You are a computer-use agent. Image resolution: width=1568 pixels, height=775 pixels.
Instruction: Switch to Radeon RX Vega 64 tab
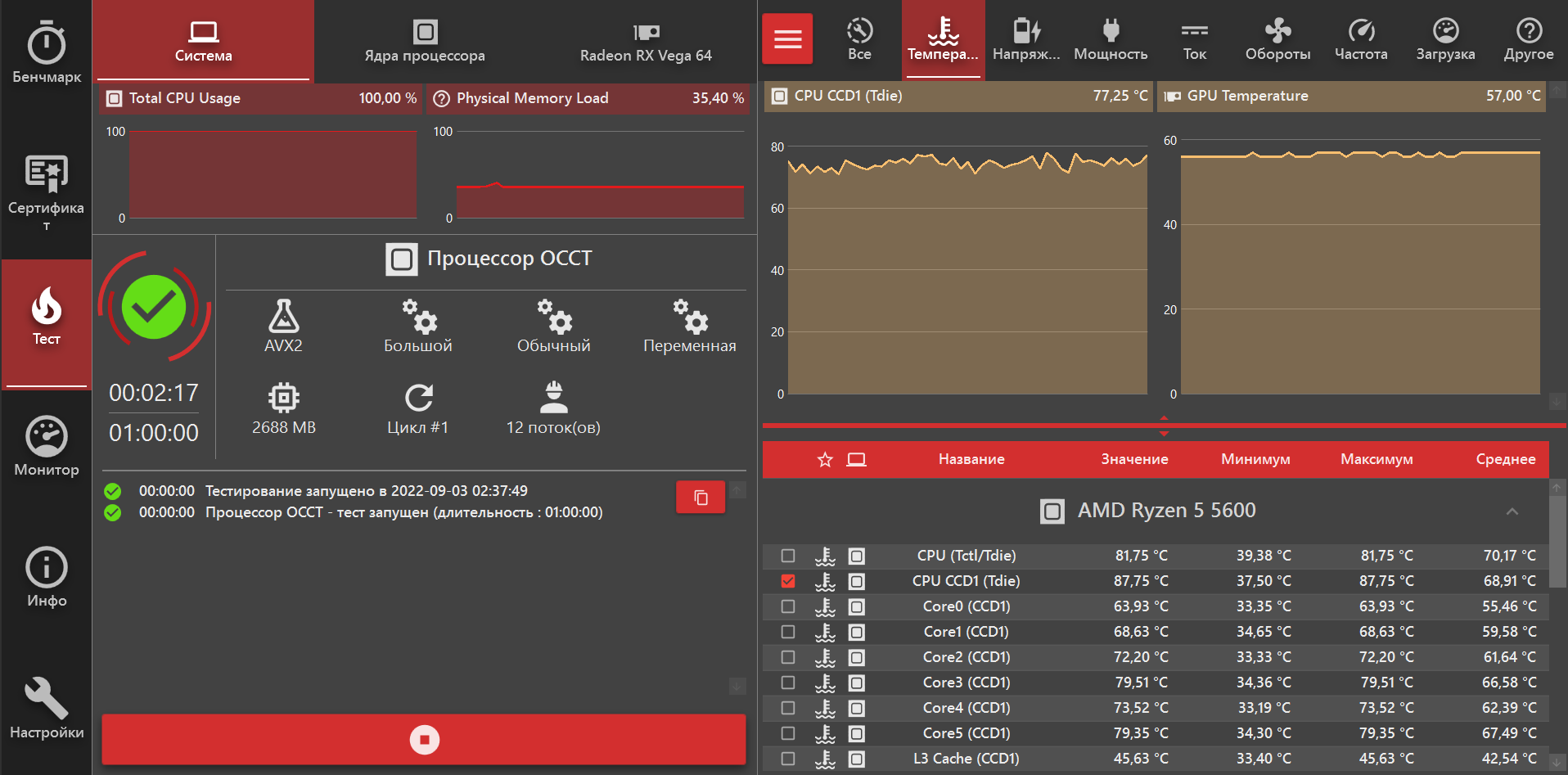pos(646,41)
